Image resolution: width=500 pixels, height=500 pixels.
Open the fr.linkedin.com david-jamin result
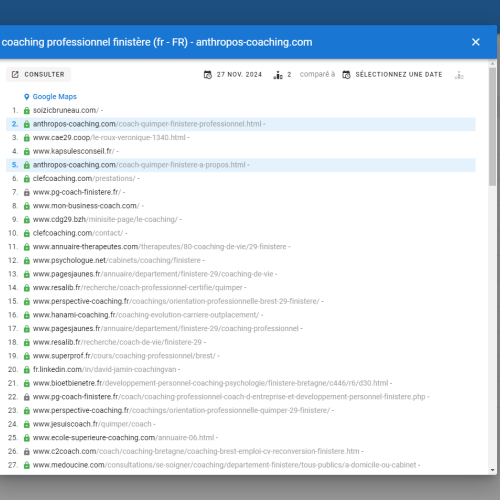click(x=105, y=370)
